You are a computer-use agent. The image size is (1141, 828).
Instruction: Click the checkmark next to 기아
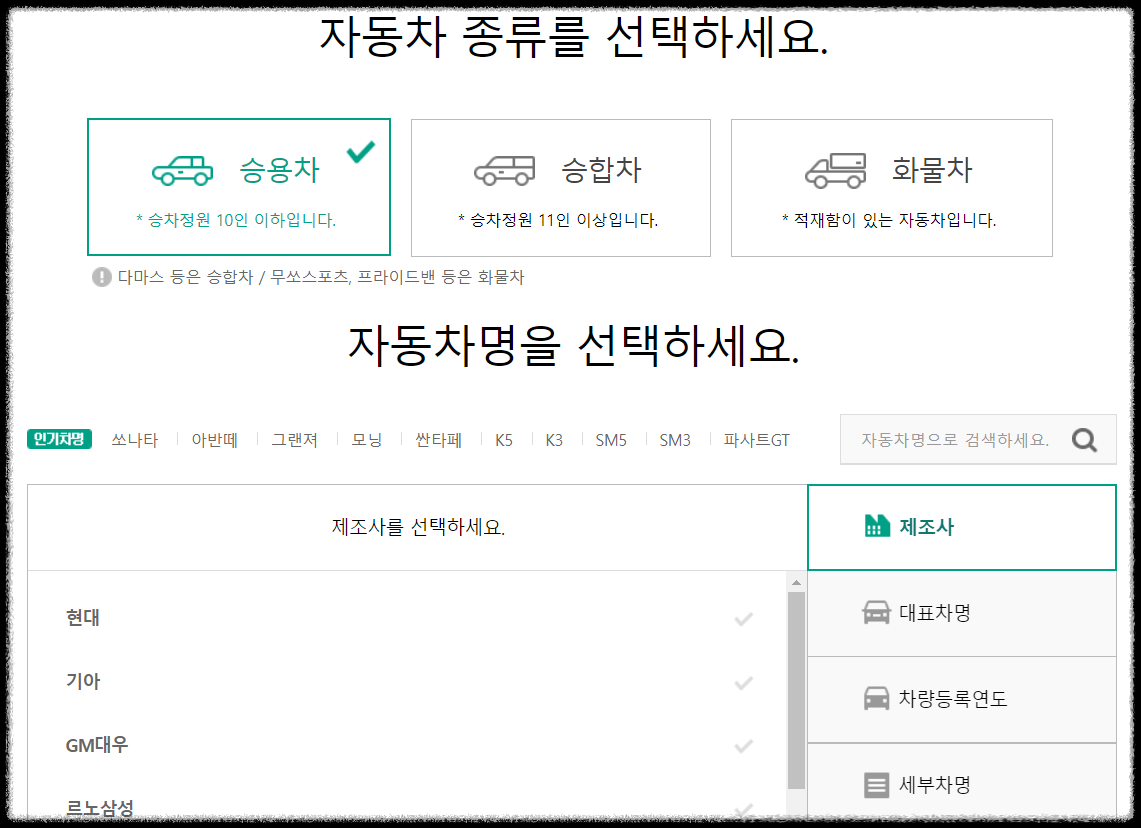click(x=742, y=683)
